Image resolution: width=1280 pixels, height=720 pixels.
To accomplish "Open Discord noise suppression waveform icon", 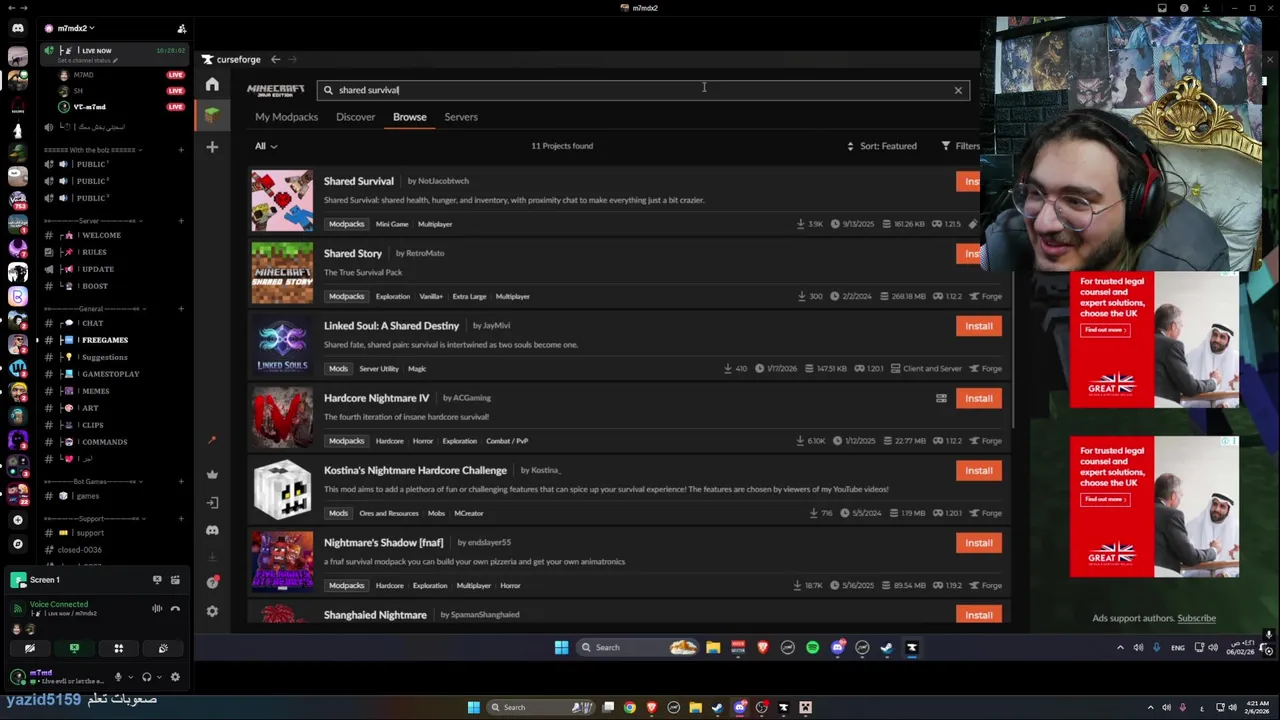I will pyautogui.click(x=157, y=608).
